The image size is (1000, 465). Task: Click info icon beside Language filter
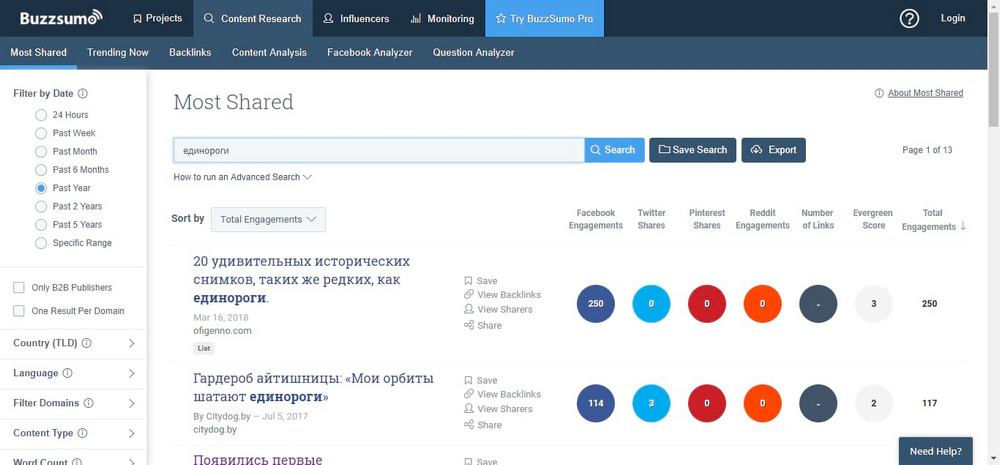pos(67,373)
